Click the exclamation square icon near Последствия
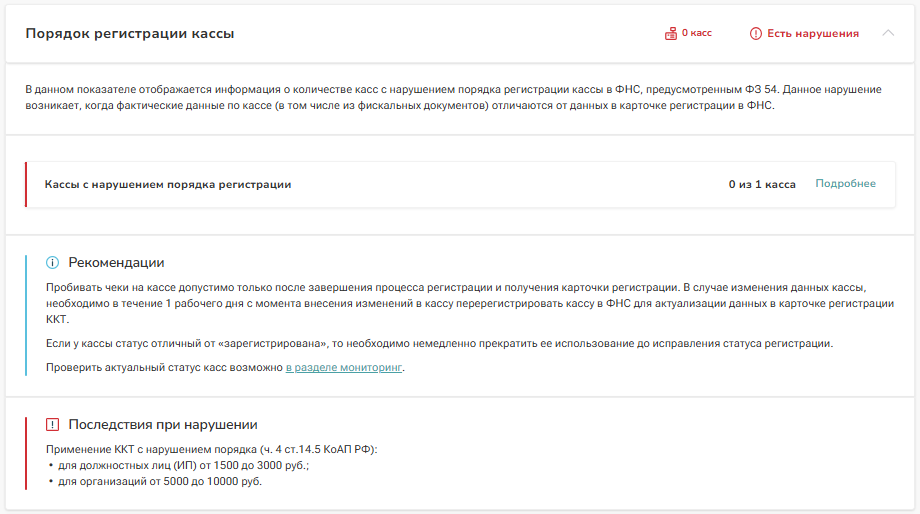 coord(53,425)
